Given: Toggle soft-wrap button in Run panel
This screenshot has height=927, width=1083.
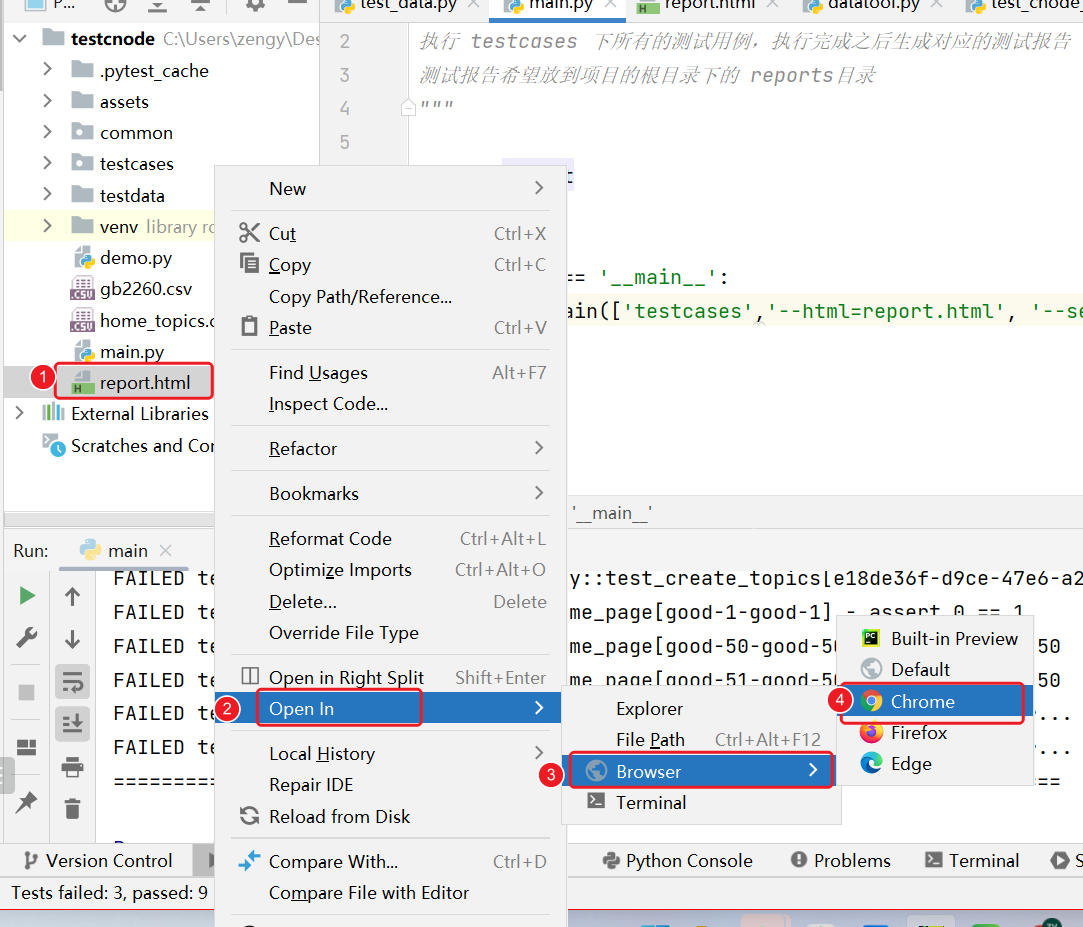Looking at the screenshot, I should pos(73,682).
